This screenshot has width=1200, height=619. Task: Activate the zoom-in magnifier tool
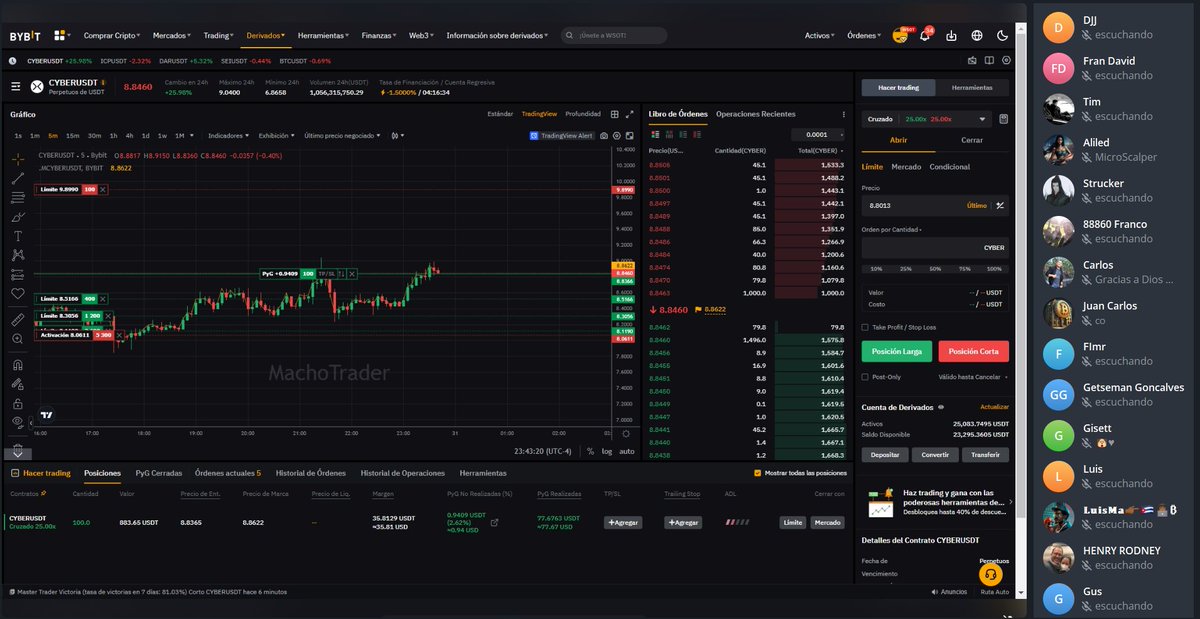coord(18,339)
